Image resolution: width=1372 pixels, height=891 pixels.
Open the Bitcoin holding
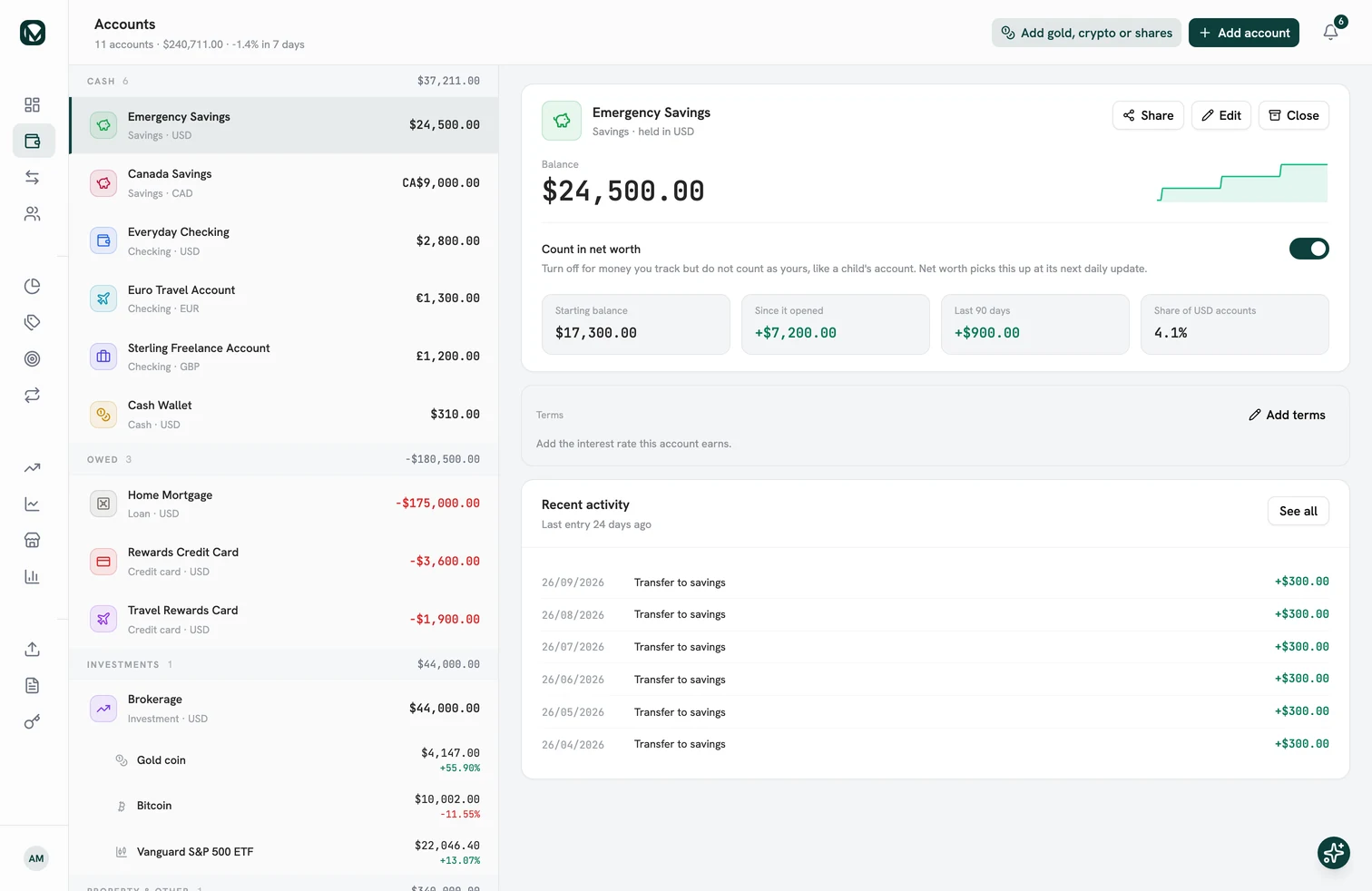284,806
